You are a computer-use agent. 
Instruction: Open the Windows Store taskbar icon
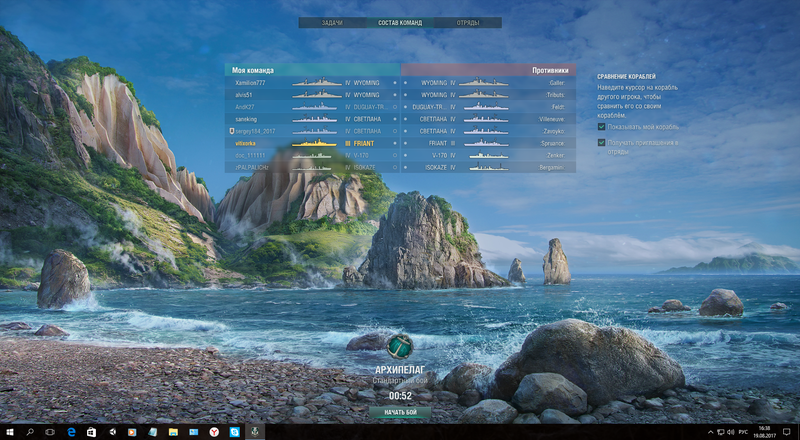tap(91, 432)
